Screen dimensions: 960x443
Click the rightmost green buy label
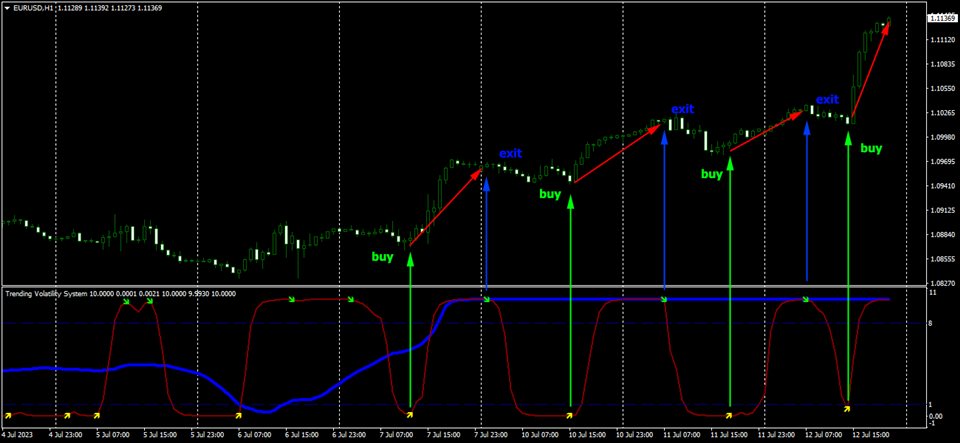click(871, 148)
